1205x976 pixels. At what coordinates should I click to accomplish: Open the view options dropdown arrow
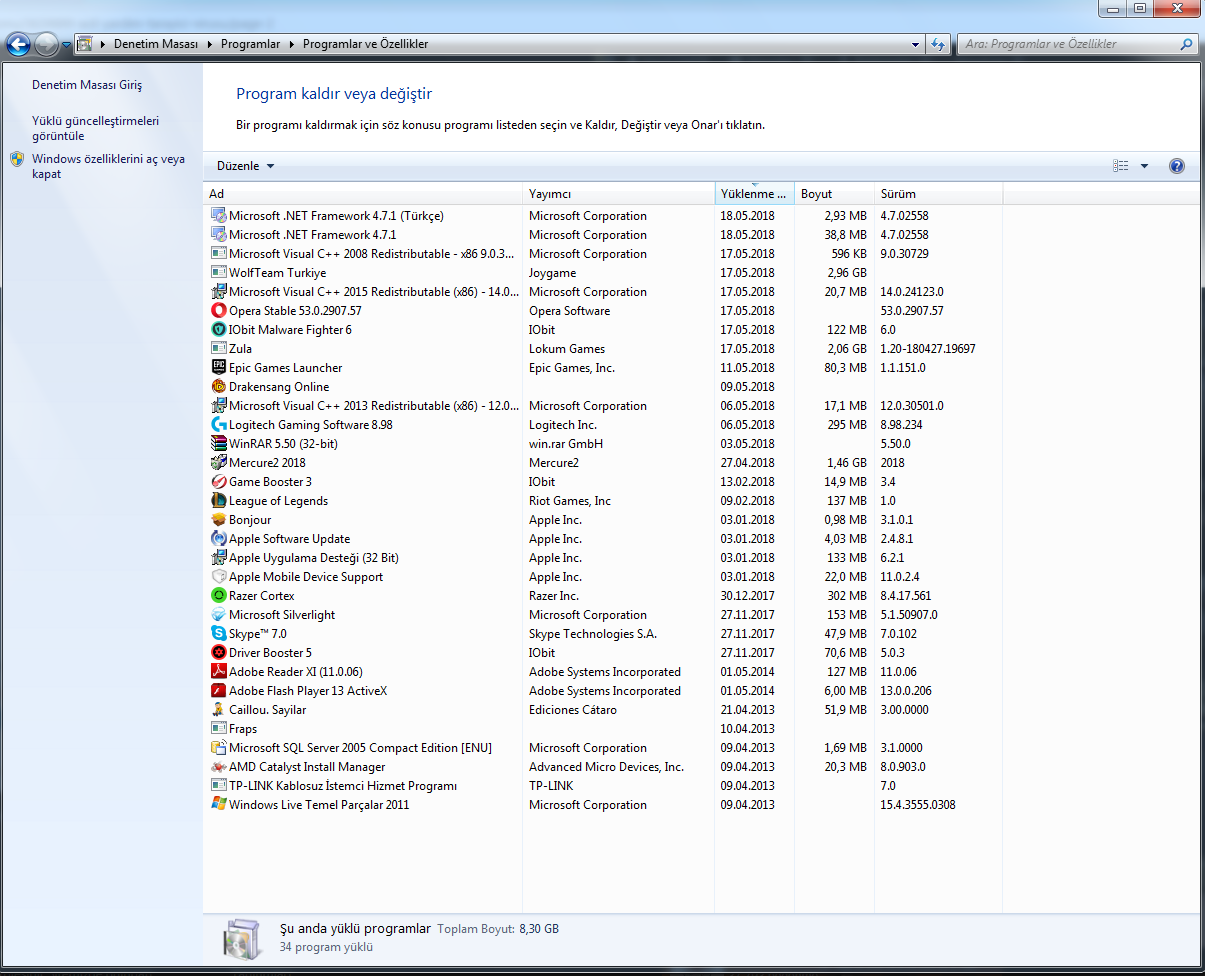tap(1144, 166)
